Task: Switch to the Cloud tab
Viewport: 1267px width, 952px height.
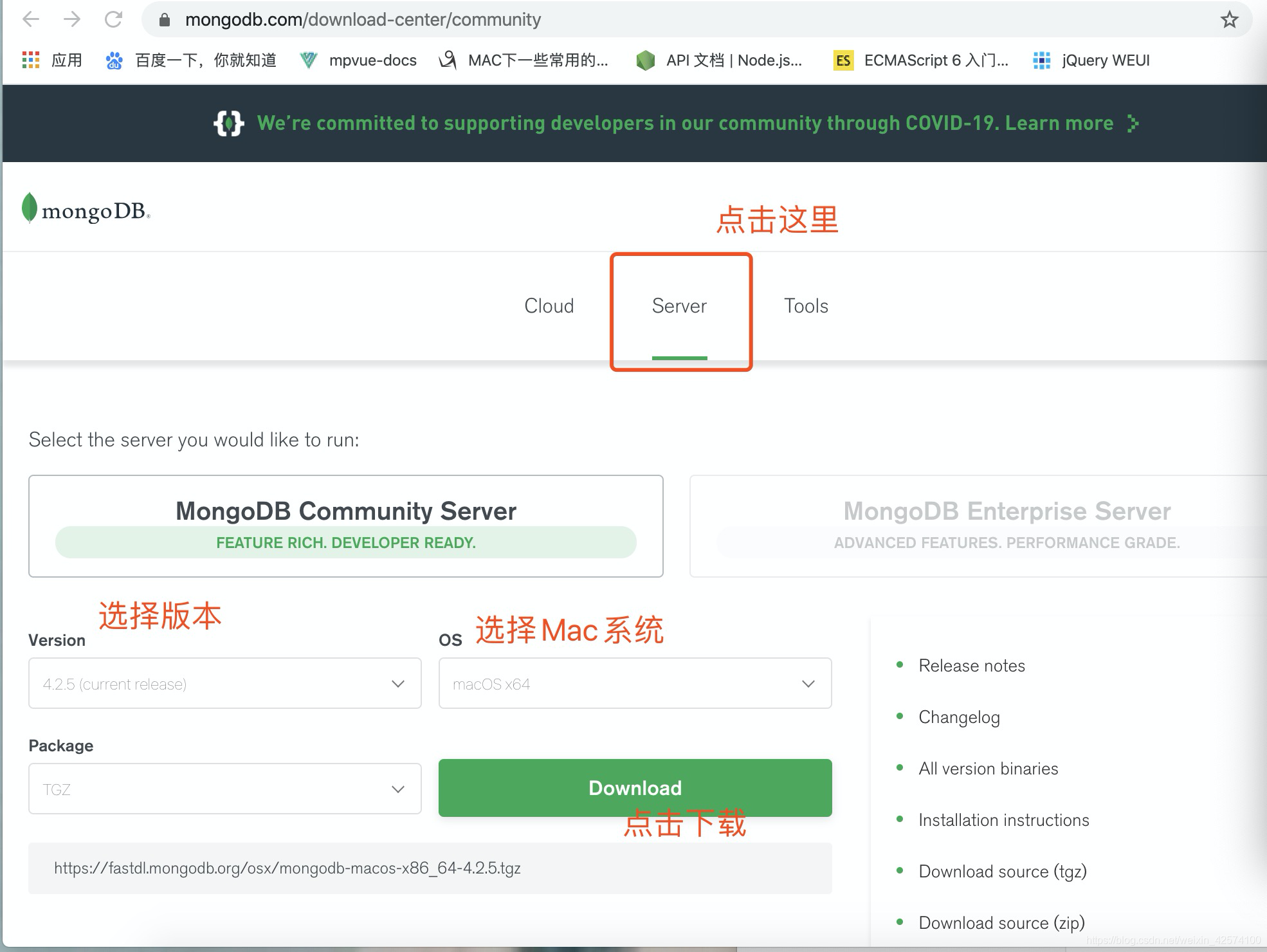Action: 549,306
